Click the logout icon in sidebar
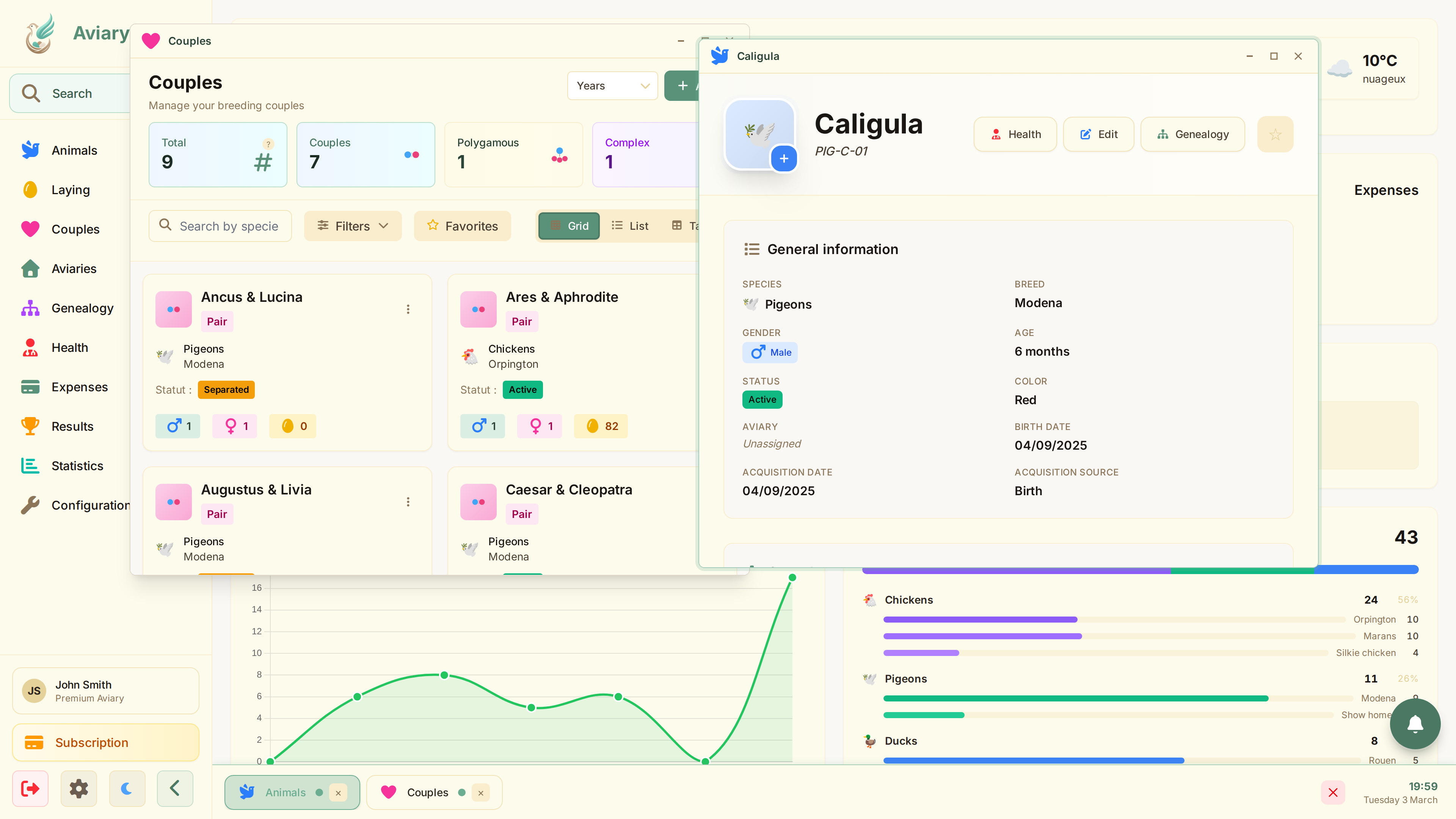 (30, 789)
